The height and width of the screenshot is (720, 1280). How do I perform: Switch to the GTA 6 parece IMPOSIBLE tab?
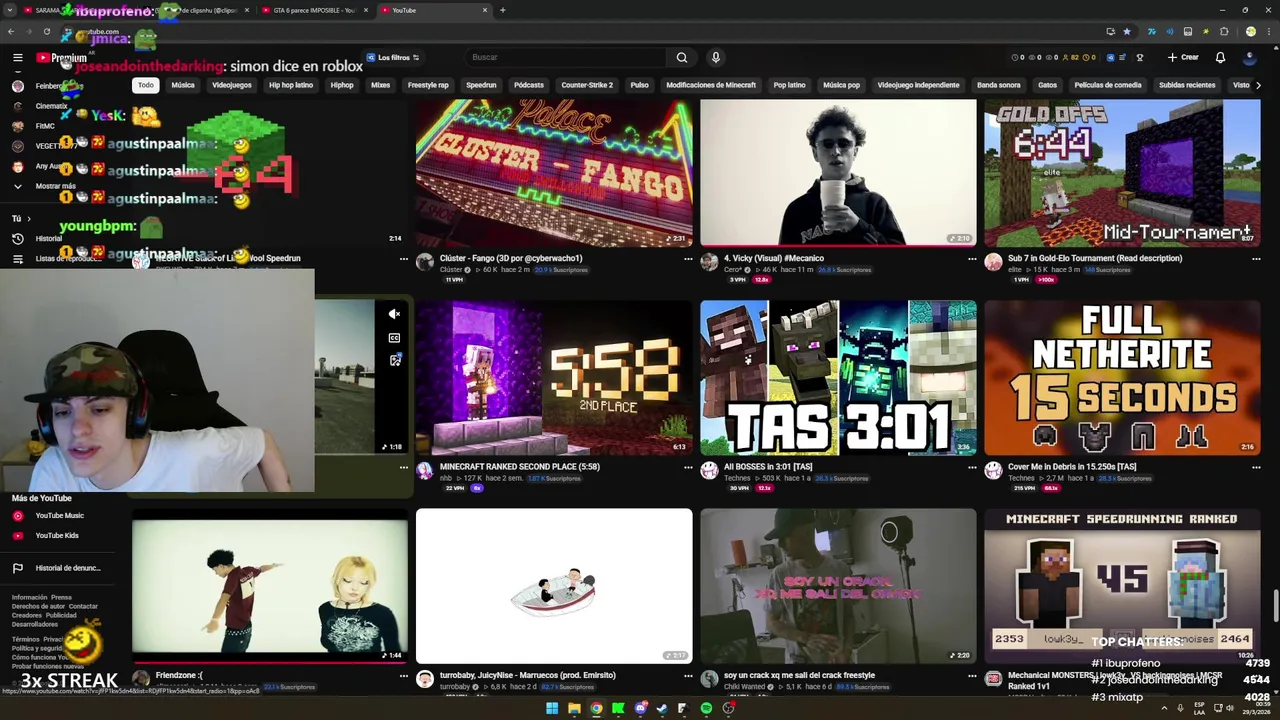click(x=313, y=10)
